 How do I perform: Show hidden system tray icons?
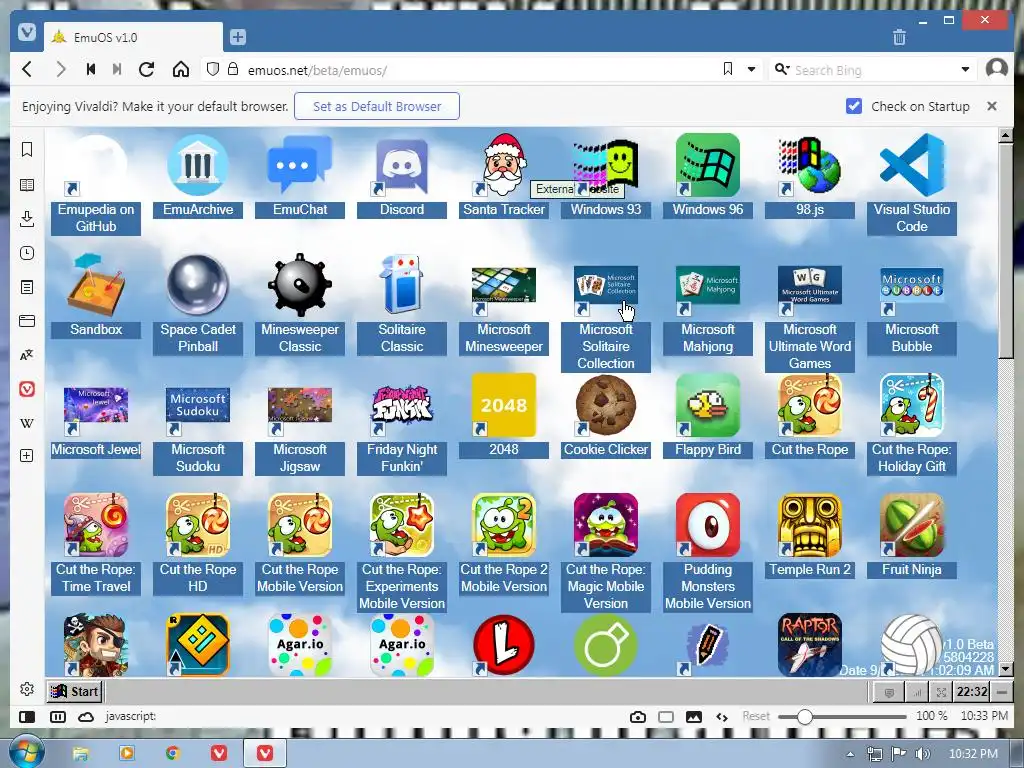click(x=850, y=754)
